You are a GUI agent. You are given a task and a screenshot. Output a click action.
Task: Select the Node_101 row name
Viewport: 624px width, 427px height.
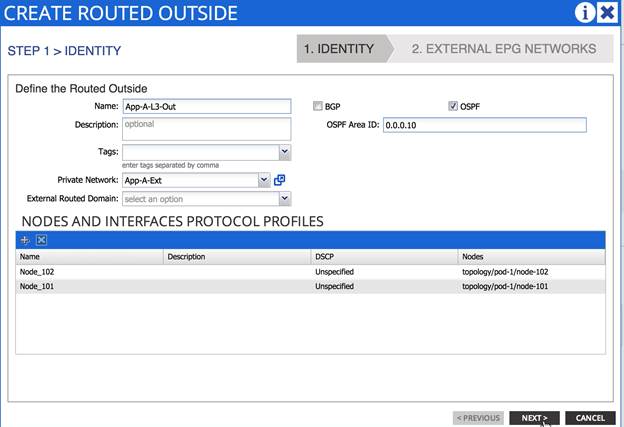(x=37, y=286)
